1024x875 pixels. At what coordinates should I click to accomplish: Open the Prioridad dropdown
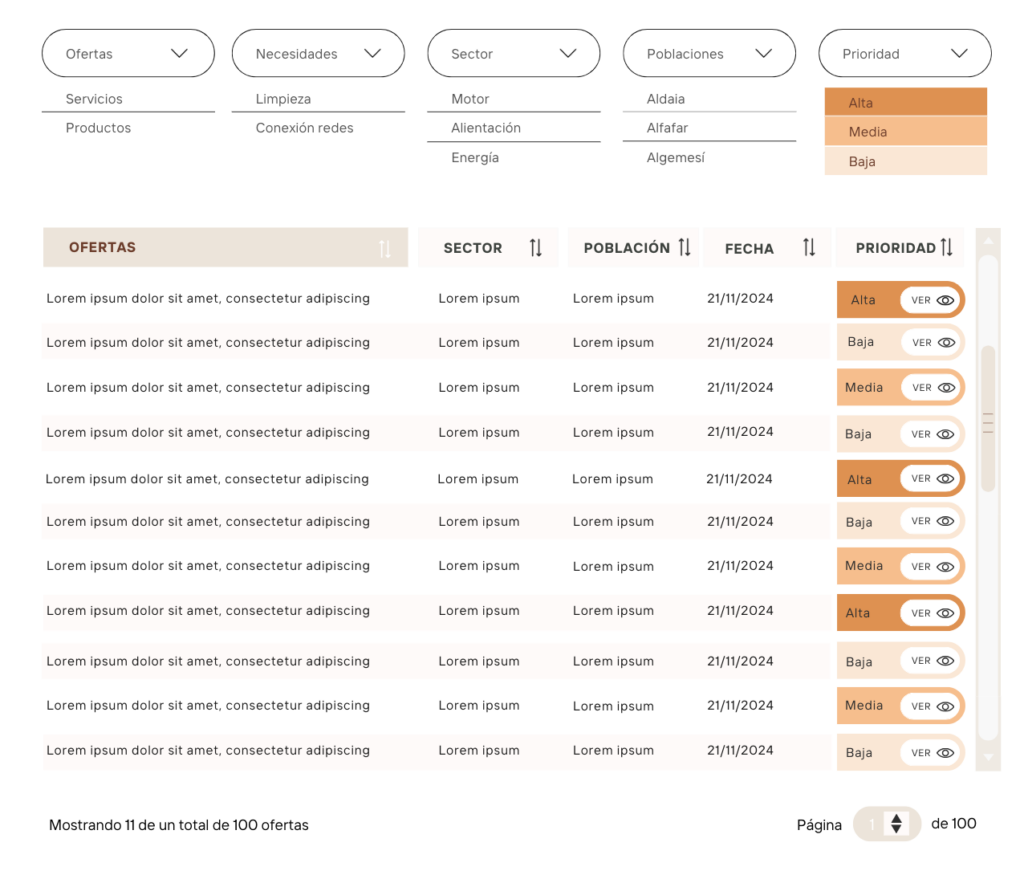pos(904,54)
